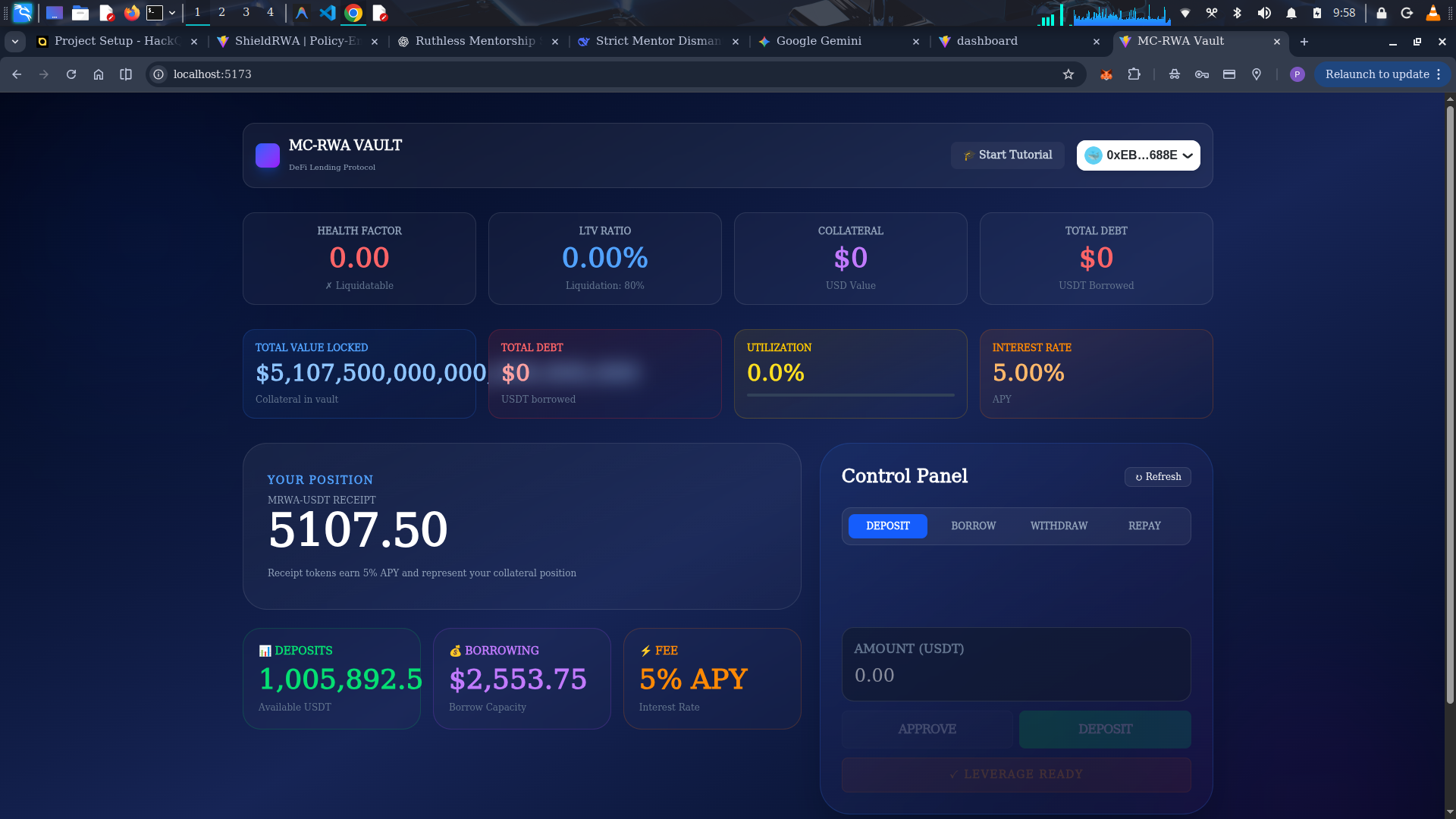Open the tab search chevron dropdown
Image resolution: width=1456 pixels, height=819 pixels.
click(15, 42)
